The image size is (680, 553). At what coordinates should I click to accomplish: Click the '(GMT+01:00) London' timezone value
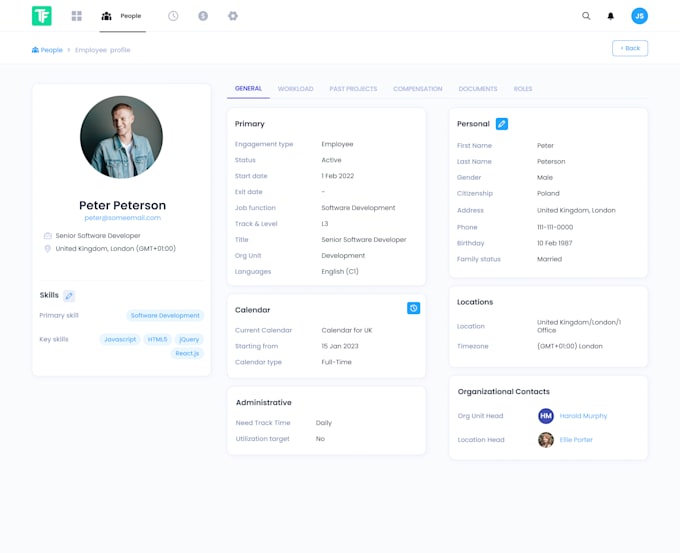[569, 346]
